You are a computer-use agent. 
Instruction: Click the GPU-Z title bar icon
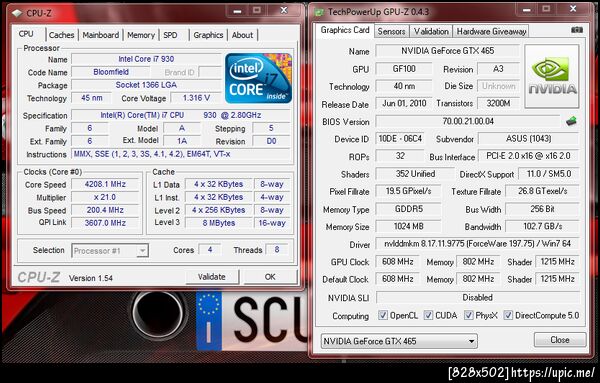click(x=318, y=12)
